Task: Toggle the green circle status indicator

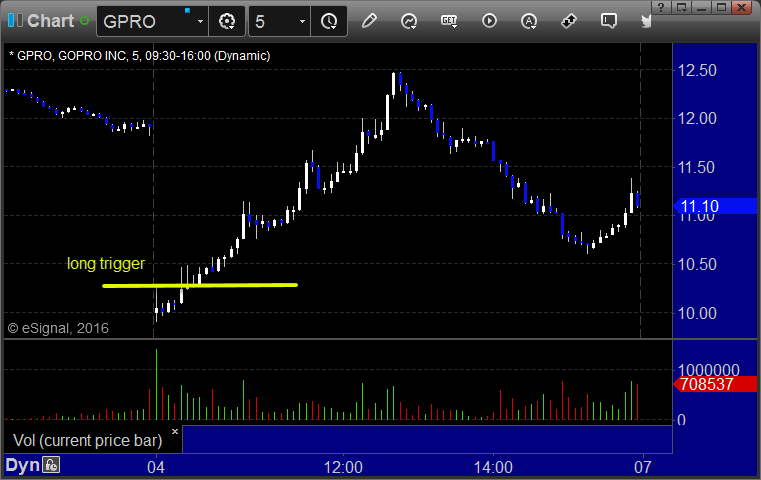Action: (x=84, y=21)
